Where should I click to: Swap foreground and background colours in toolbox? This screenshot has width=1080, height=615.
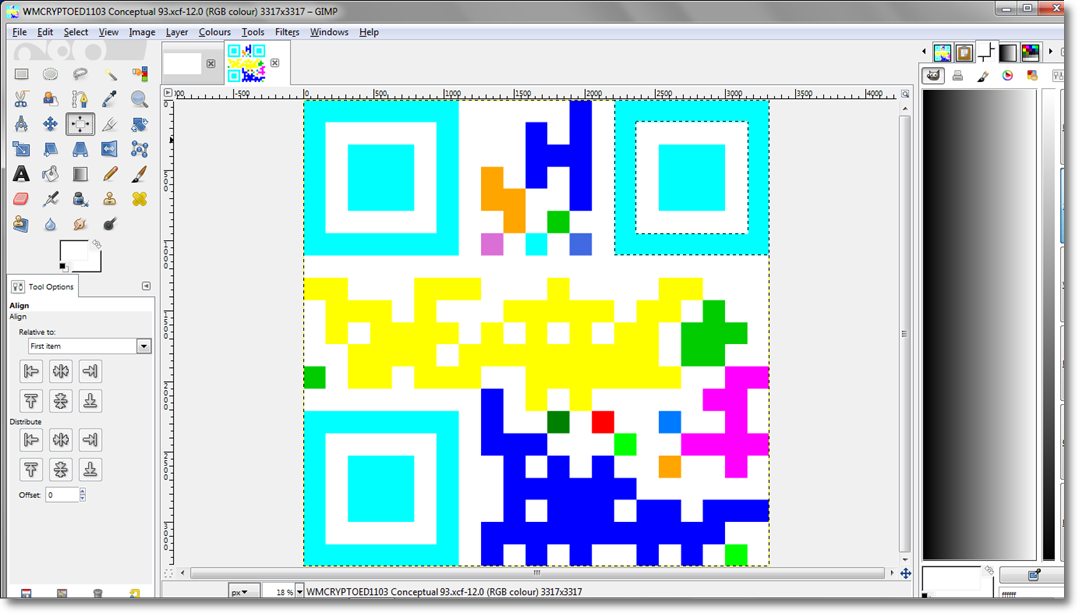(96, 244)
